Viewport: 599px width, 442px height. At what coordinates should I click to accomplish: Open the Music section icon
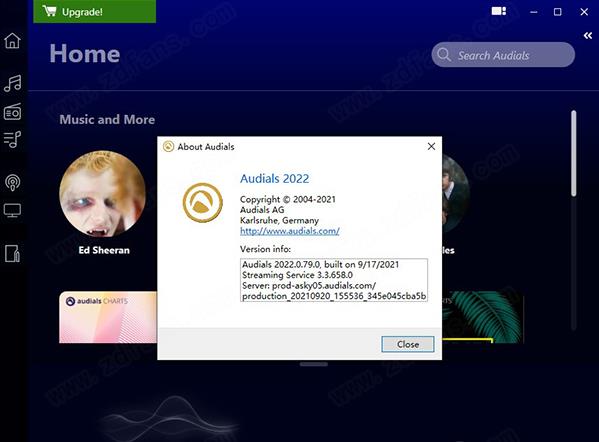pos(13,83)
